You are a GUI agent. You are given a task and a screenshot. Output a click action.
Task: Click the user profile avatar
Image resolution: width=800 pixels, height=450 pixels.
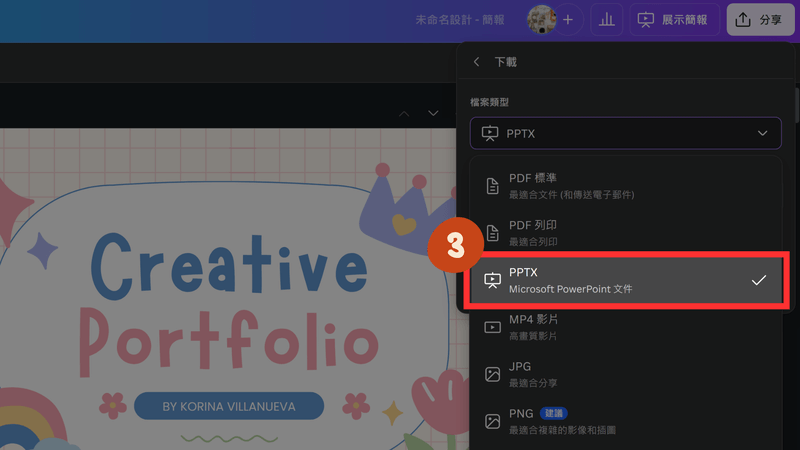click(543, 19)
